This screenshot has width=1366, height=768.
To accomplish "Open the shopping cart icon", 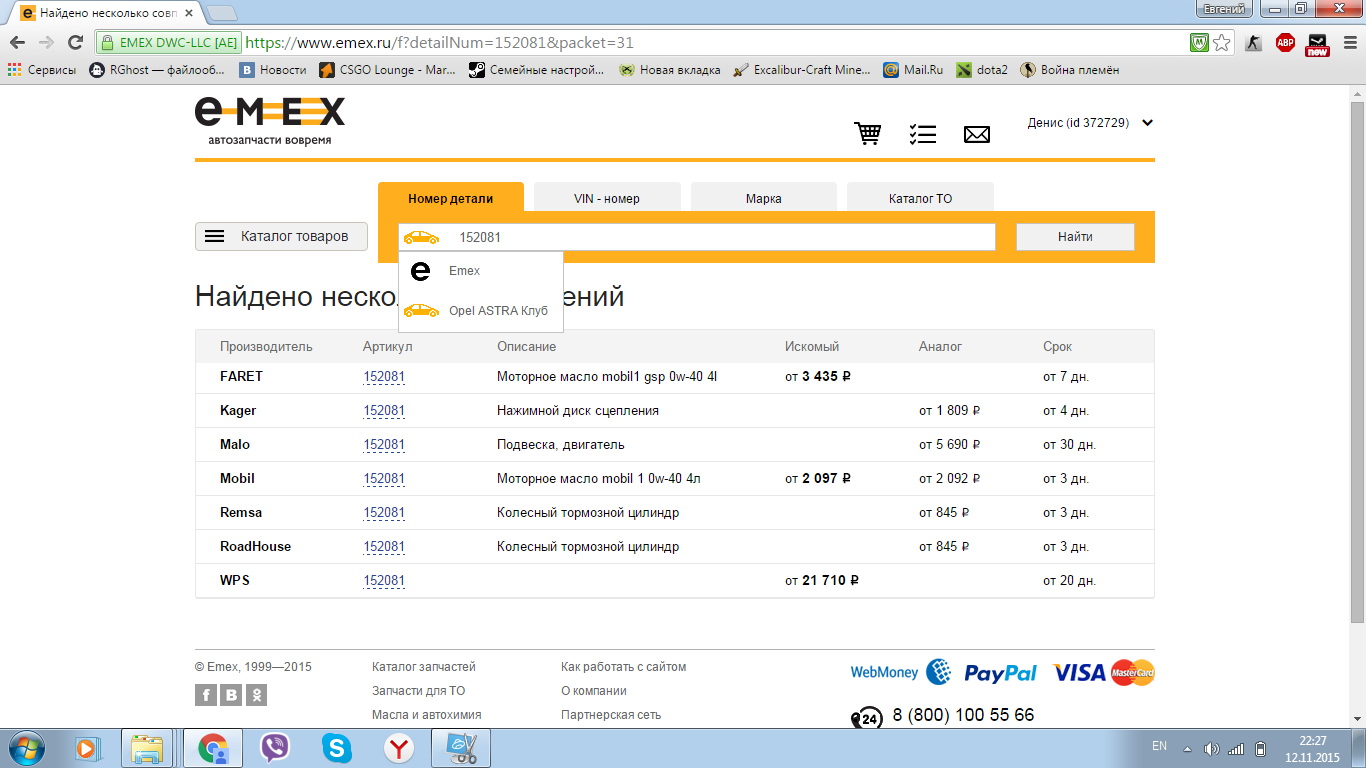I will pos(867,133).
